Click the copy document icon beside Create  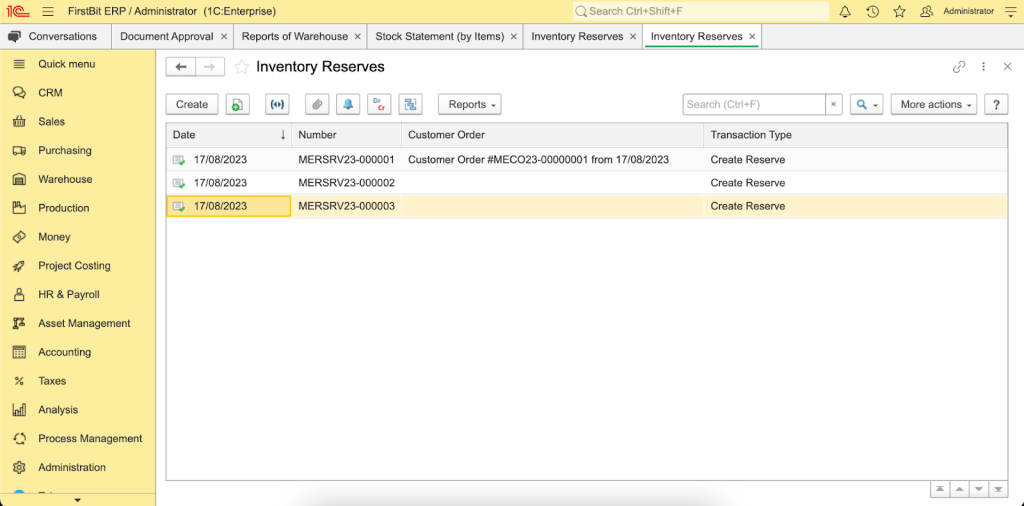pyautogui.click(x=238, y=104)
